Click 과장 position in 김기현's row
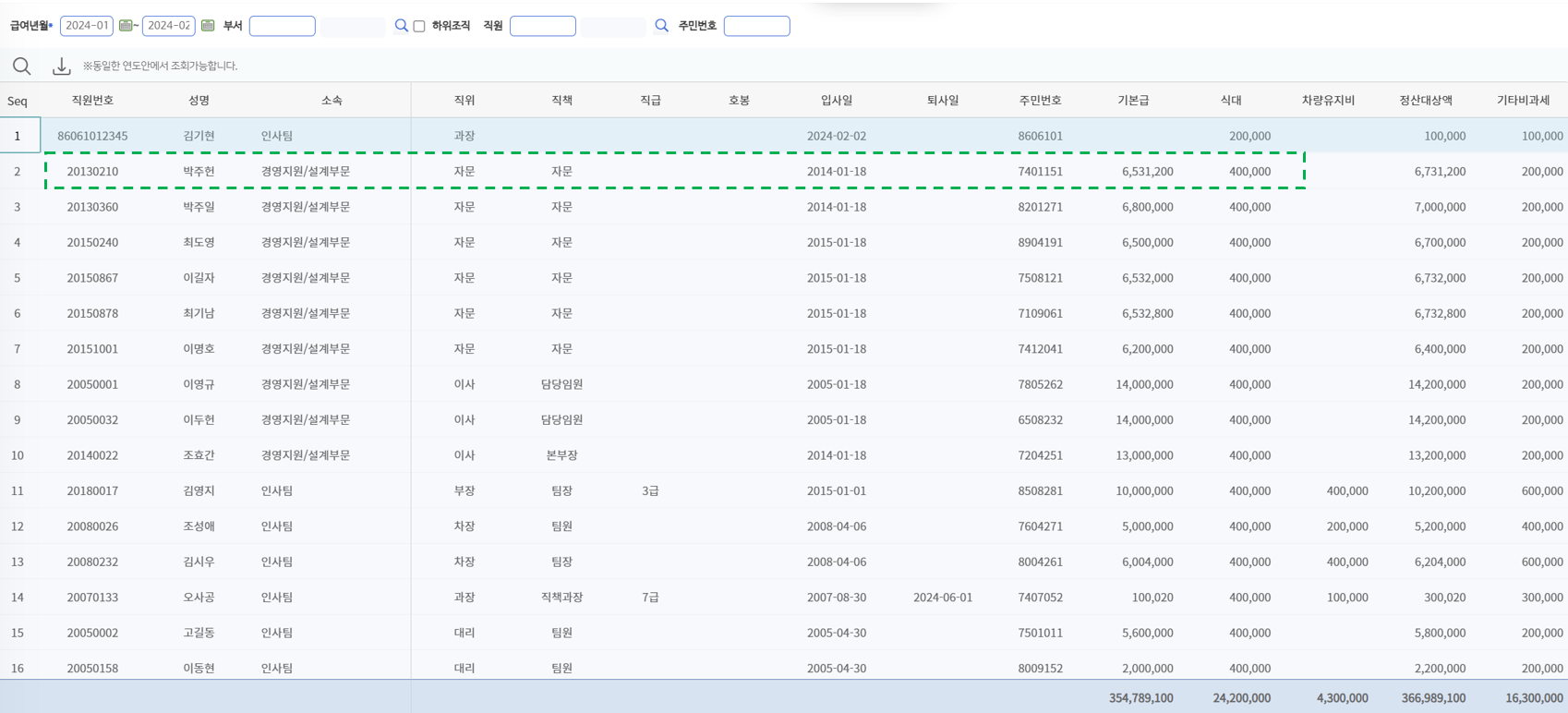1568x713 pixels. tap(464, 136)
